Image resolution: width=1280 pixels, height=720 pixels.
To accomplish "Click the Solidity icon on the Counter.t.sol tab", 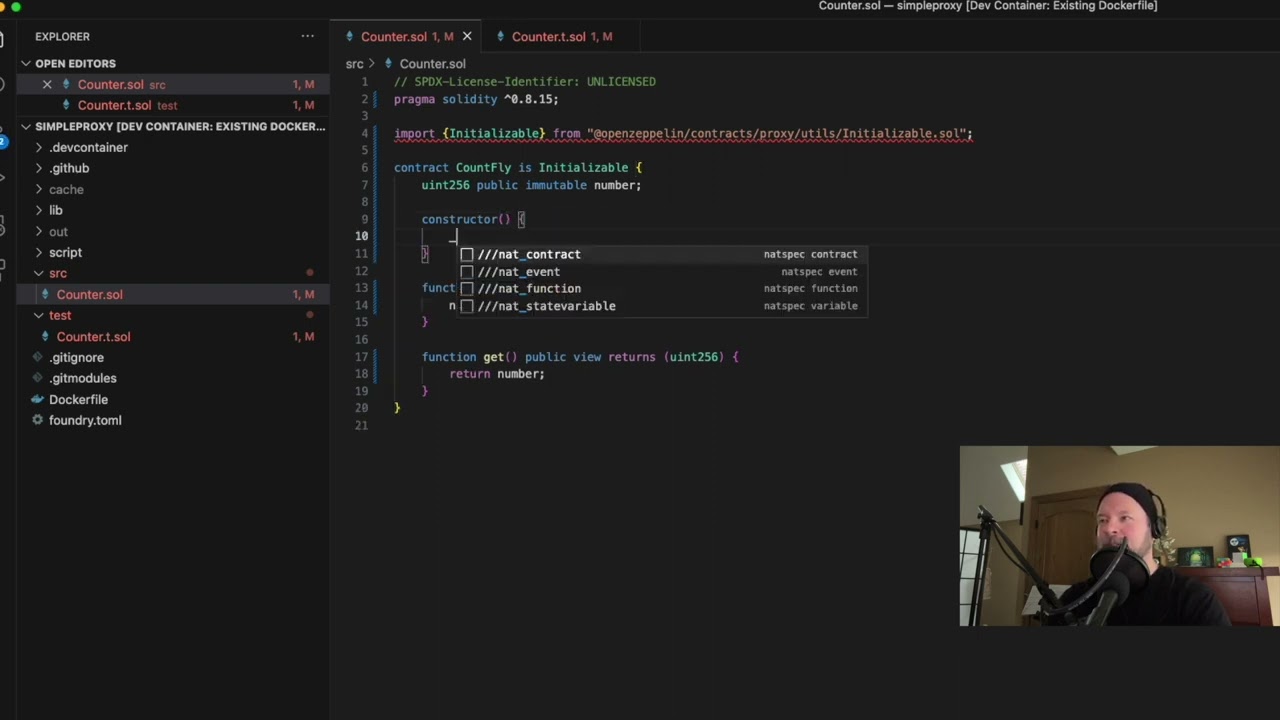I will point(501,37).
